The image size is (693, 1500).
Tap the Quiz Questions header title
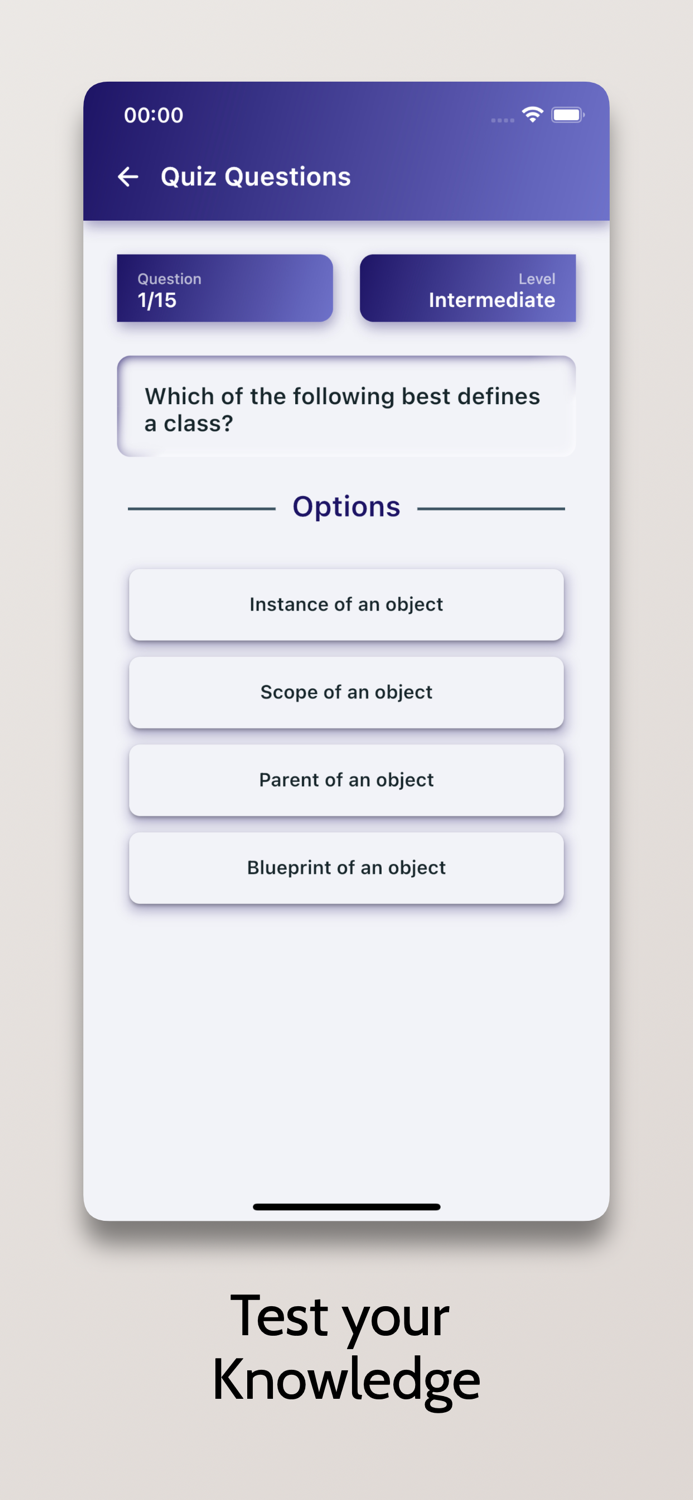coord(255,177)
